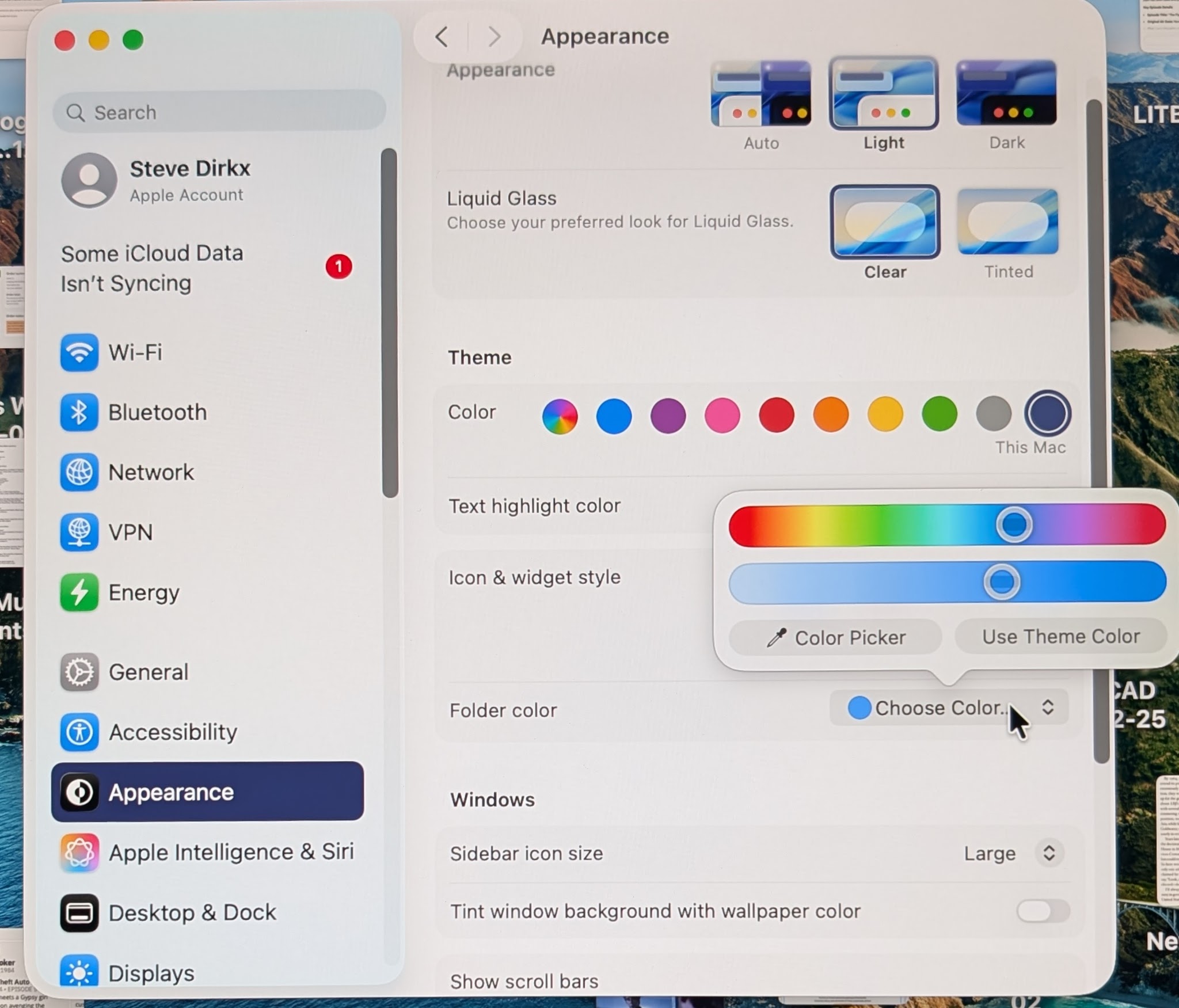This screenshot has width=1179, height=1008.
Task: Select the green theme color swatch
Action: (x=940, y=413)
